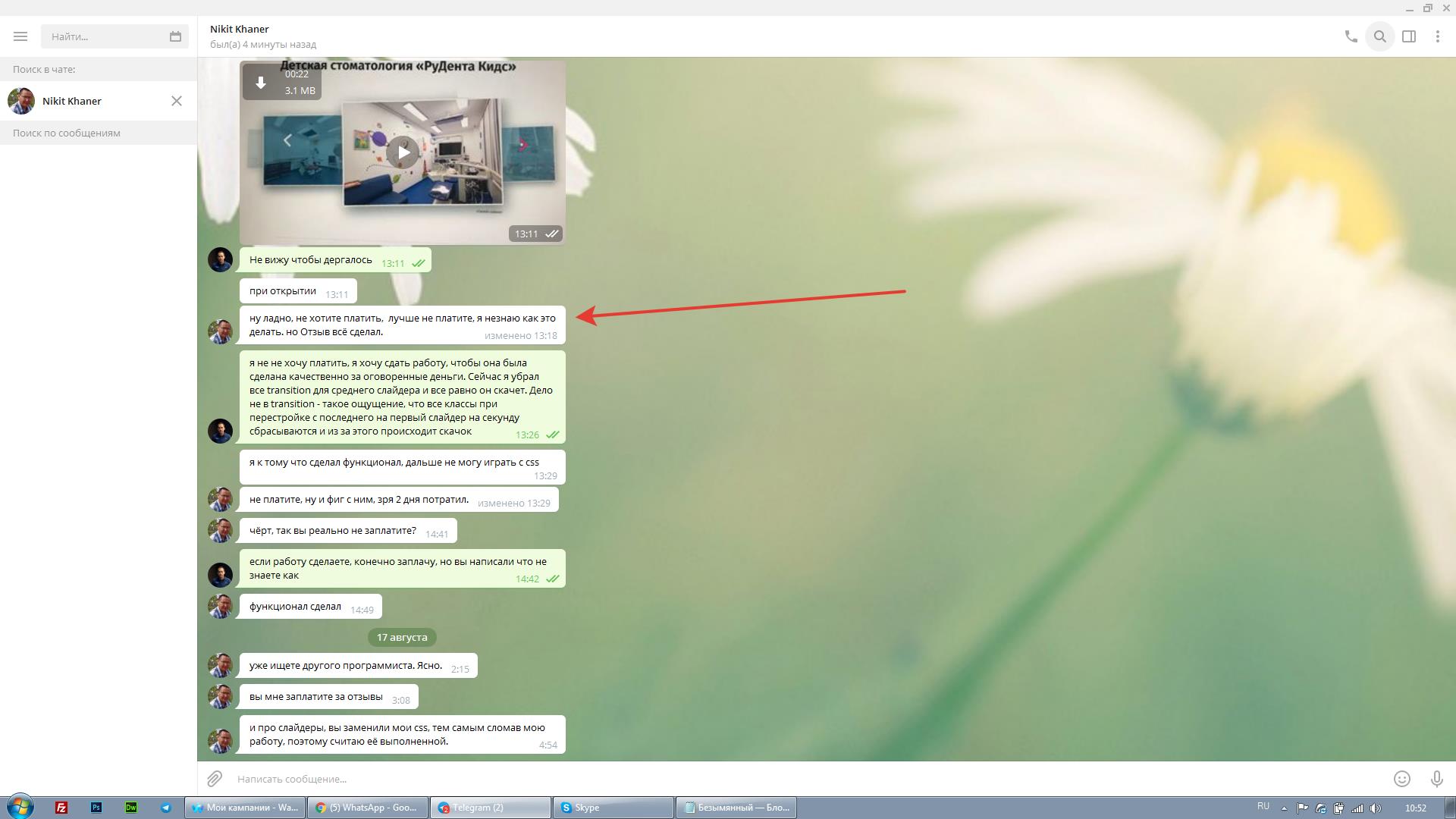
Task: Click avatar beside 'функционал сделал' message
Action: [220, 607]
